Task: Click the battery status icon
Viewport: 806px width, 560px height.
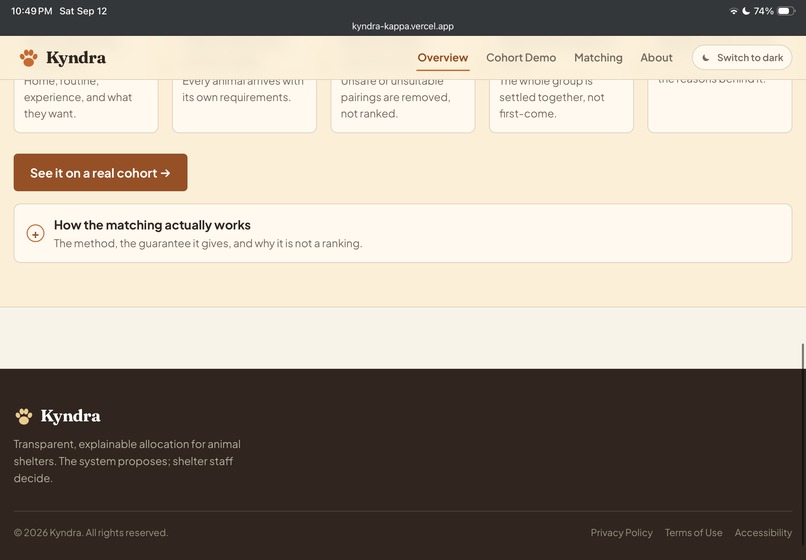Action: [x=786, y=11]
